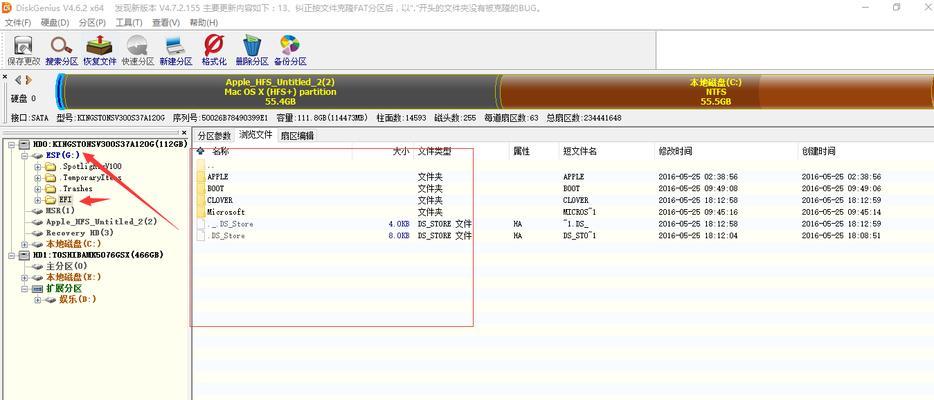Click the CLOVER folder icon in file list

(201, 200)
